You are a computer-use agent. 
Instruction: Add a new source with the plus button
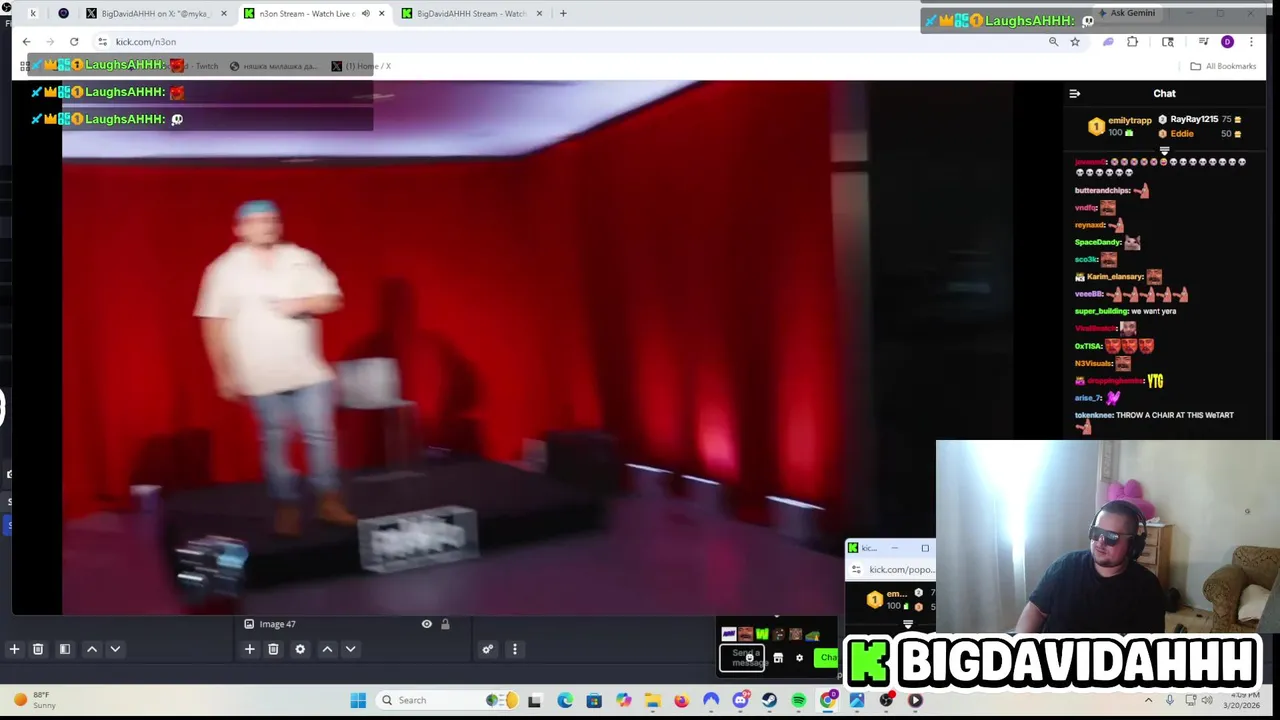click(x=250, y=649)
